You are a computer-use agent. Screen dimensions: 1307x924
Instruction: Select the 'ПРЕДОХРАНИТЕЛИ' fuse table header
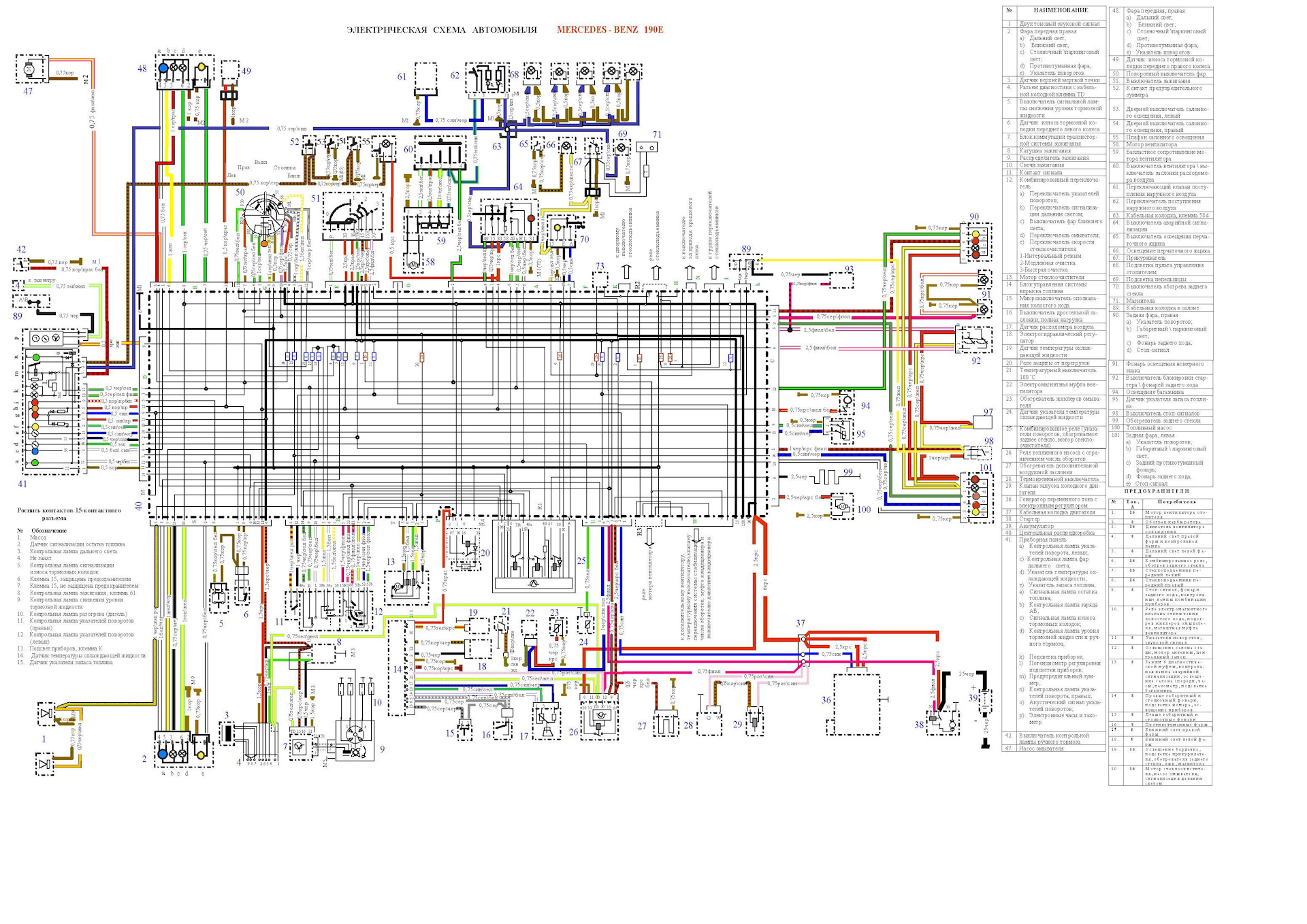click(x=1157, y=491)
